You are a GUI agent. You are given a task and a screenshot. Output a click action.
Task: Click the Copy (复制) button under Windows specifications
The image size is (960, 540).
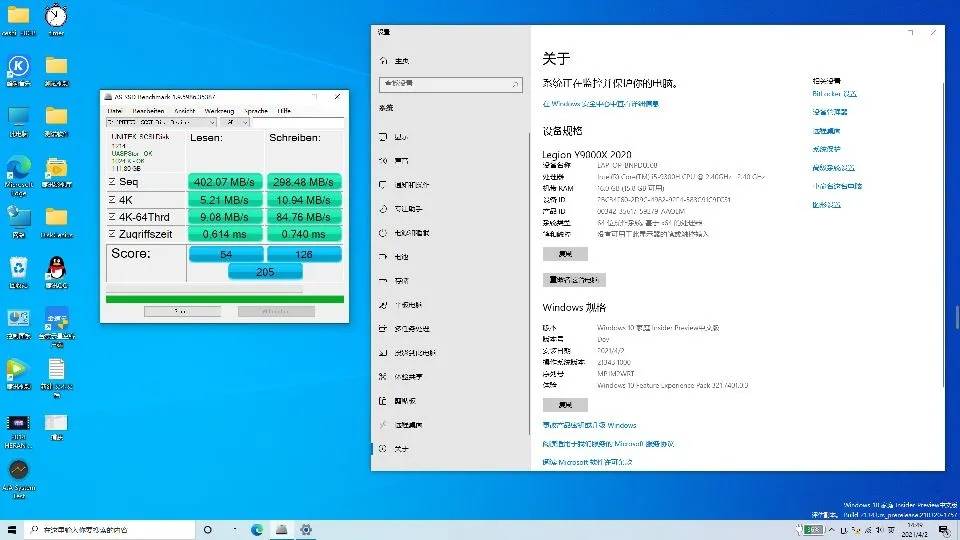point(565,405)
